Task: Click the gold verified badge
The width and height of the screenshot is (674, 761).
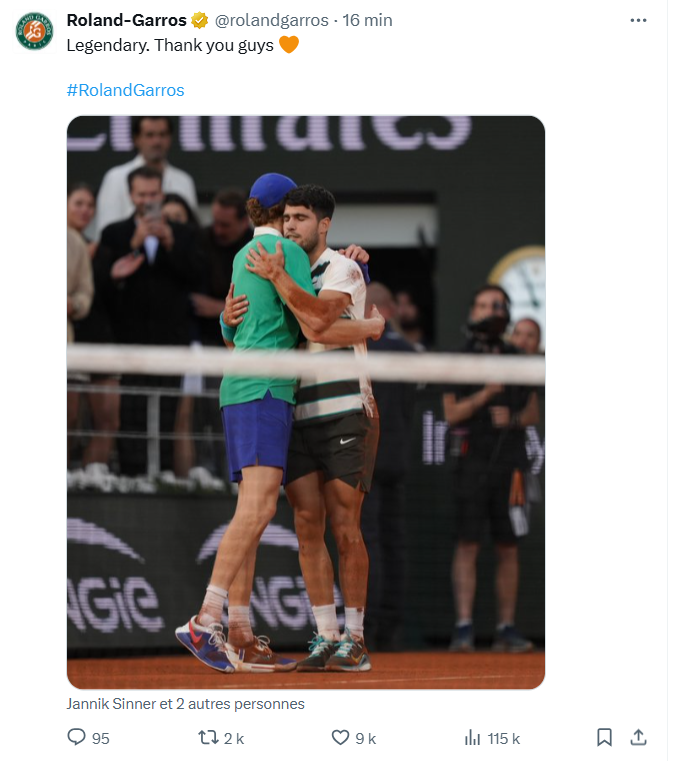Action: click(199, 20)
